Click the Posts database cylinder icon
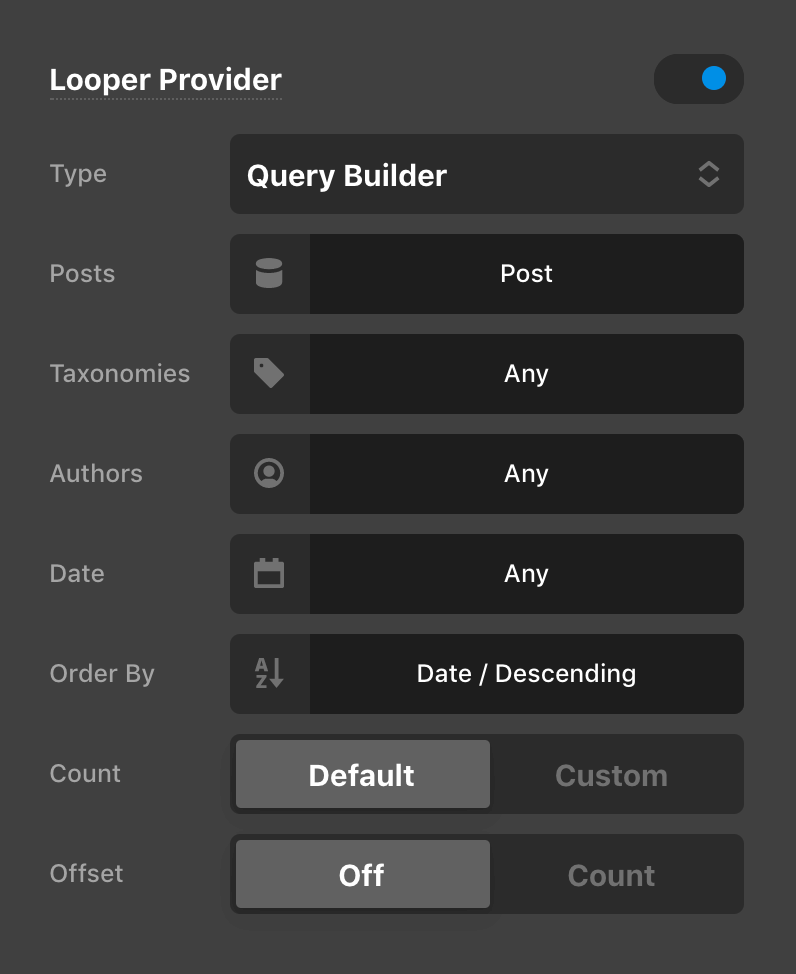The height and width of the screenshot is (974, 796). [x=269, y=274]
